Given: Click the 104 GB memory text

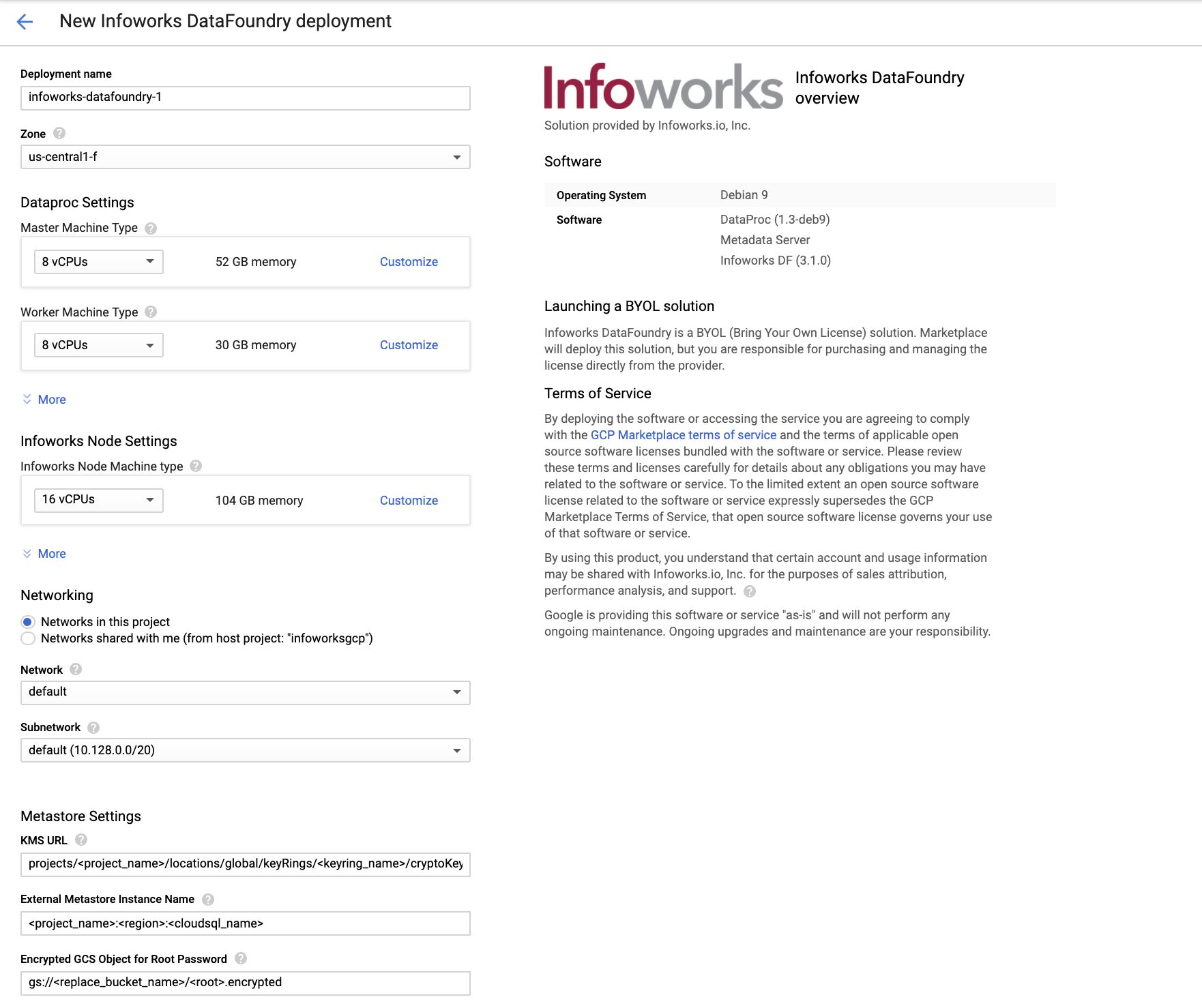Looking at the screenshot, I should click(259, 501).
